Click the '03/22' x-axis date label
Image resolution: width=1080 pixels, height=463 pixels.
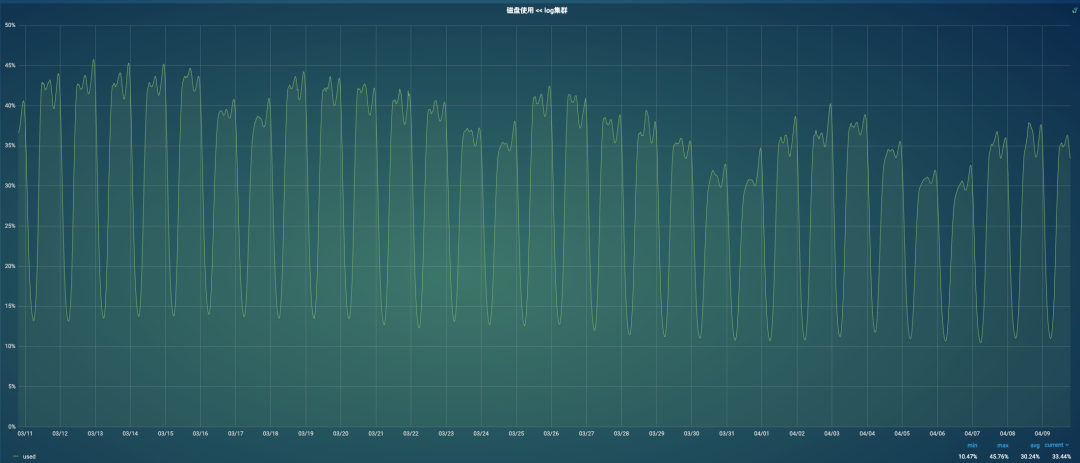pyautogui.click(x=411, y=433)
